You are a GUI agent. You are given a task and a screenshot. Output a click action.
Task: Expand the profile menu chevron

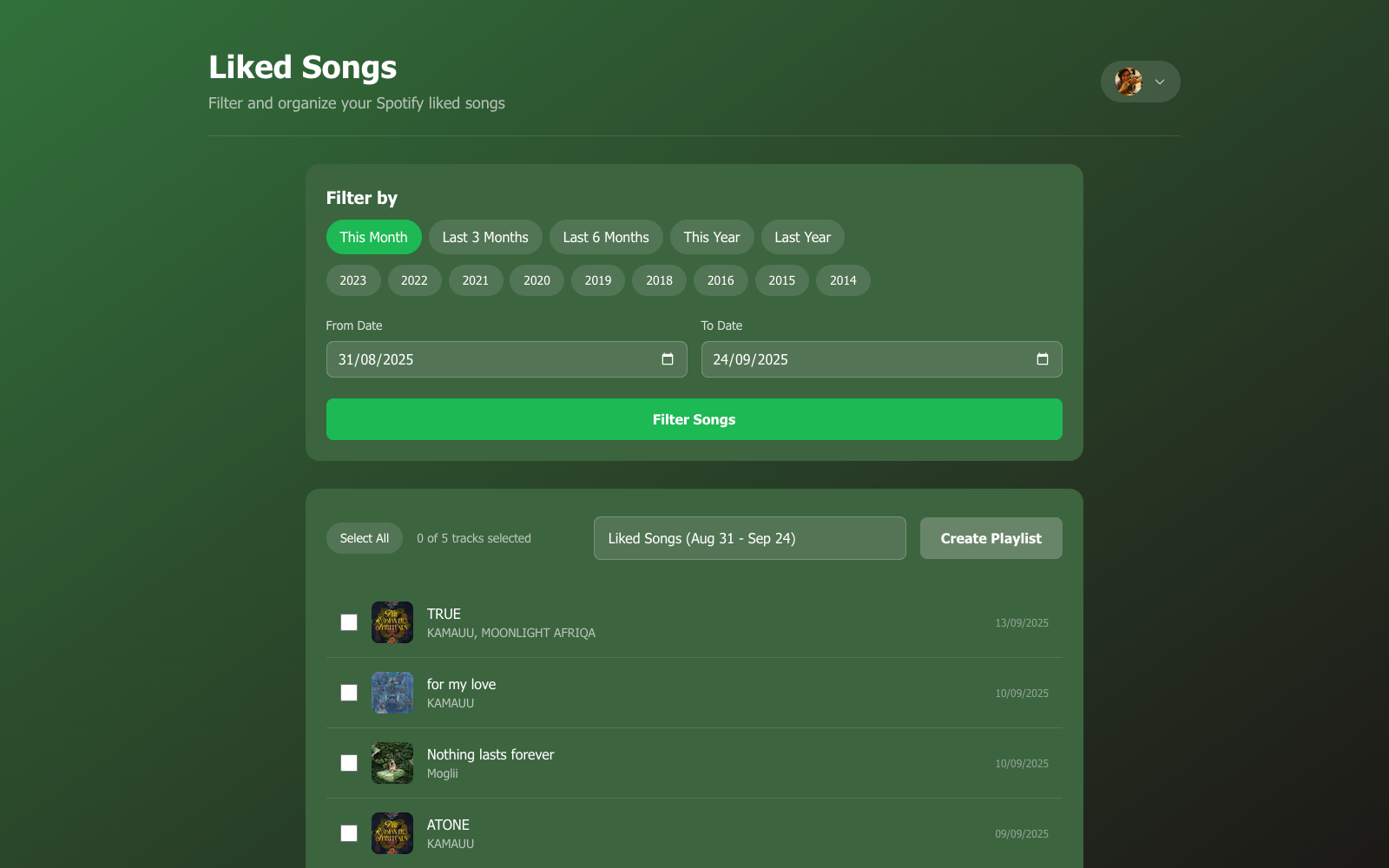pos(1160,82)
